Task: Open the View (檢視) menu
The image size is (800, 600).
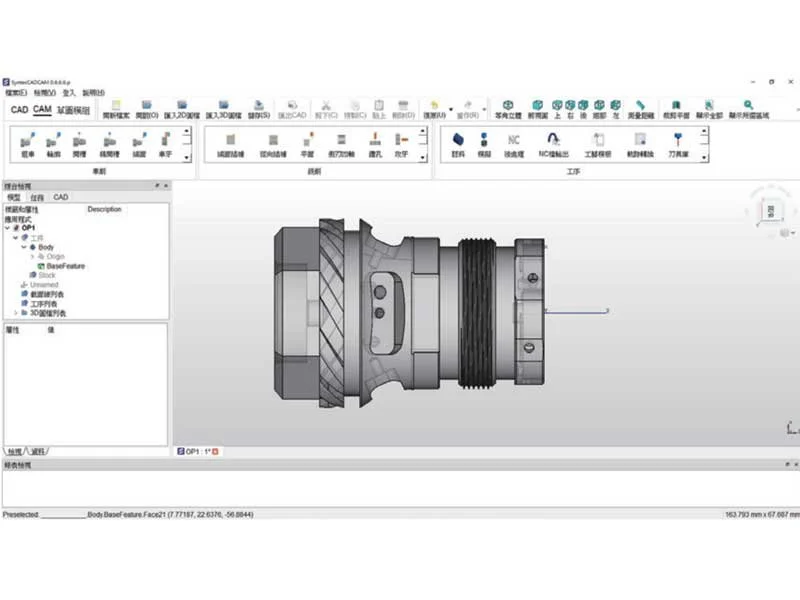Action: tap(45, 93)
